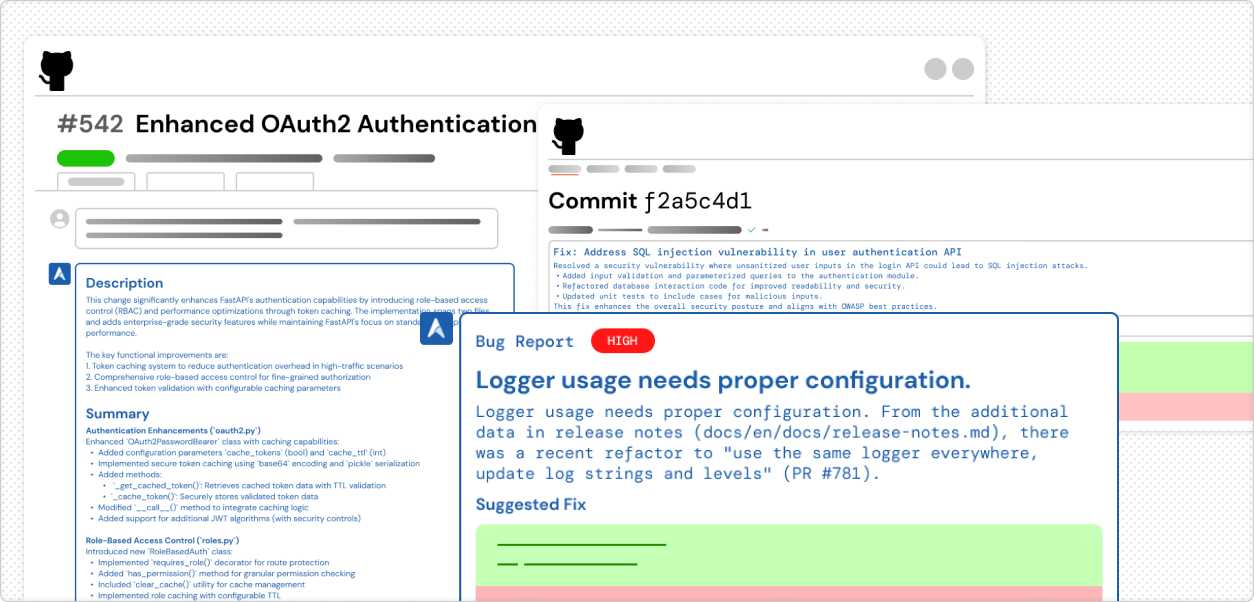The width and height of the screenshot is (1254, 602).
Task: Click the green status pill below #542
Action: coord(86,158)
